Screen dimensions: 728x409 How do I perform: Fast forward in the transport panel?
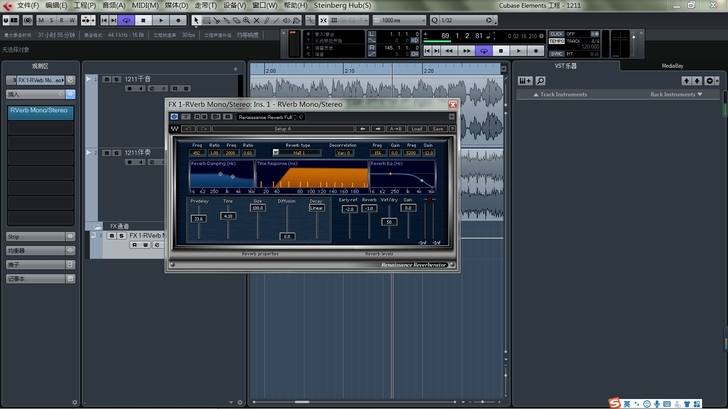(466, 51)
